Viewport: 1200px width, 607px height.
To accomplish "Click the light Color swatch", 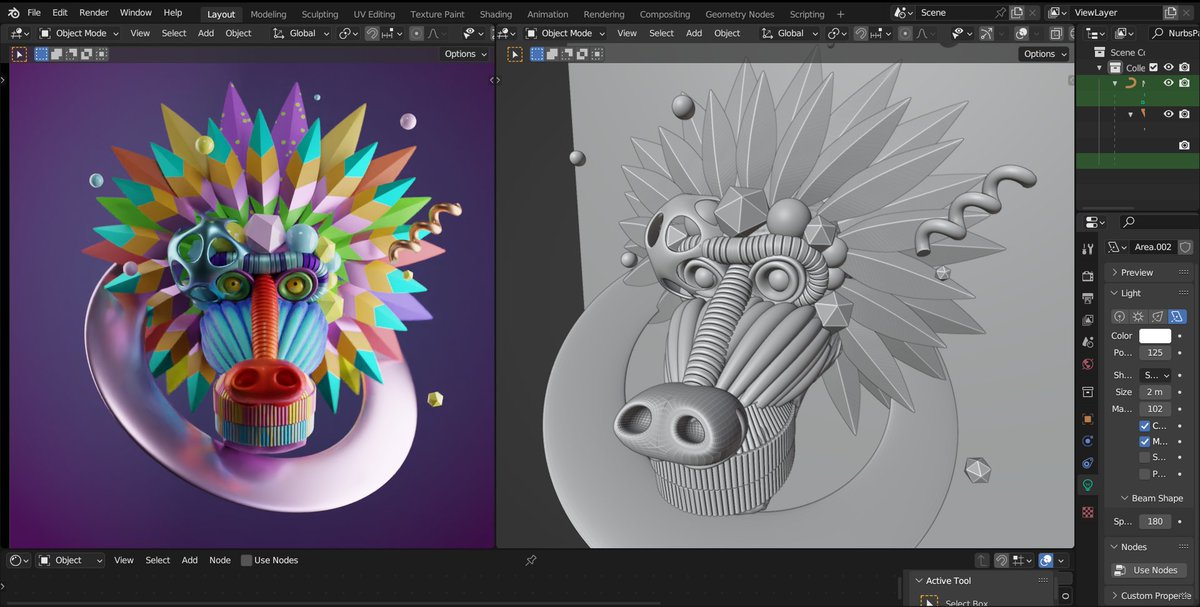I will pos(1155,336).
